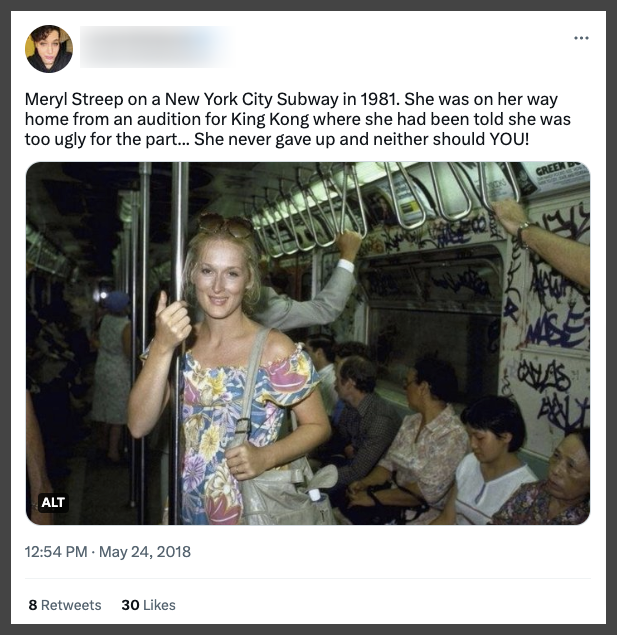
Task: Click sunglasses on the woman's head in photo
Action: pos(225,224)
